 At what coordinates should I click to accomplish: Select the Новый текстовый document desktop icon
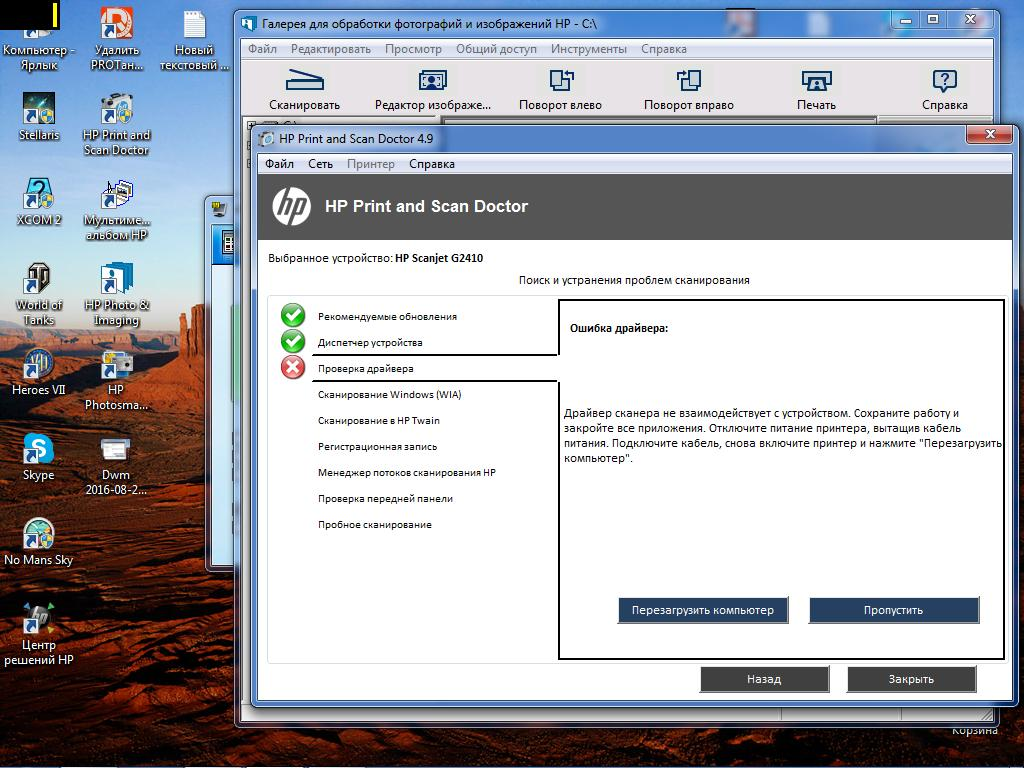point(194,39)
